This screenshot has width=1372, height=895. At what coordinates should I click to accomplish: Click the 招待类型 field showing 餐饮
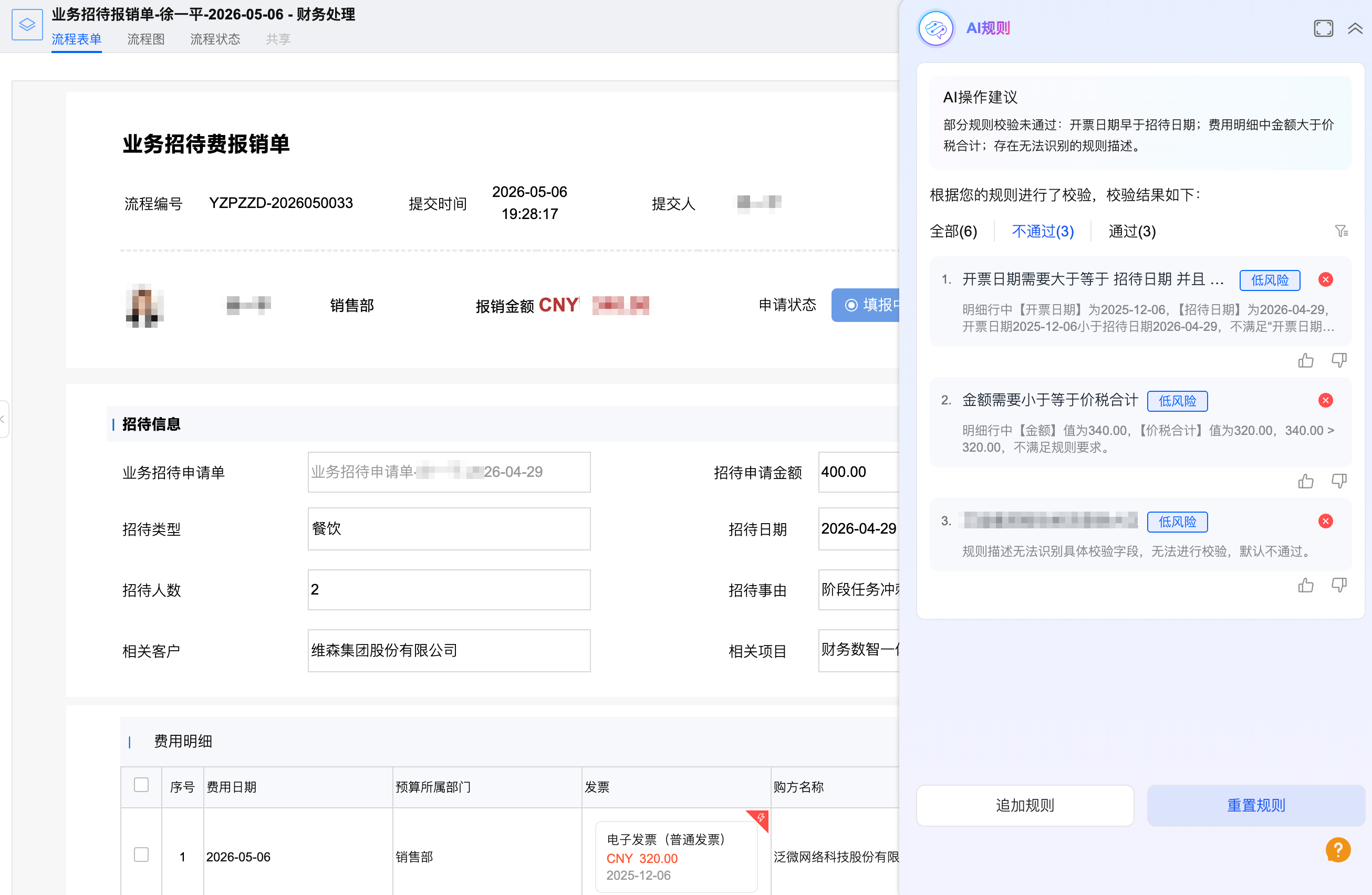[449, 528]
